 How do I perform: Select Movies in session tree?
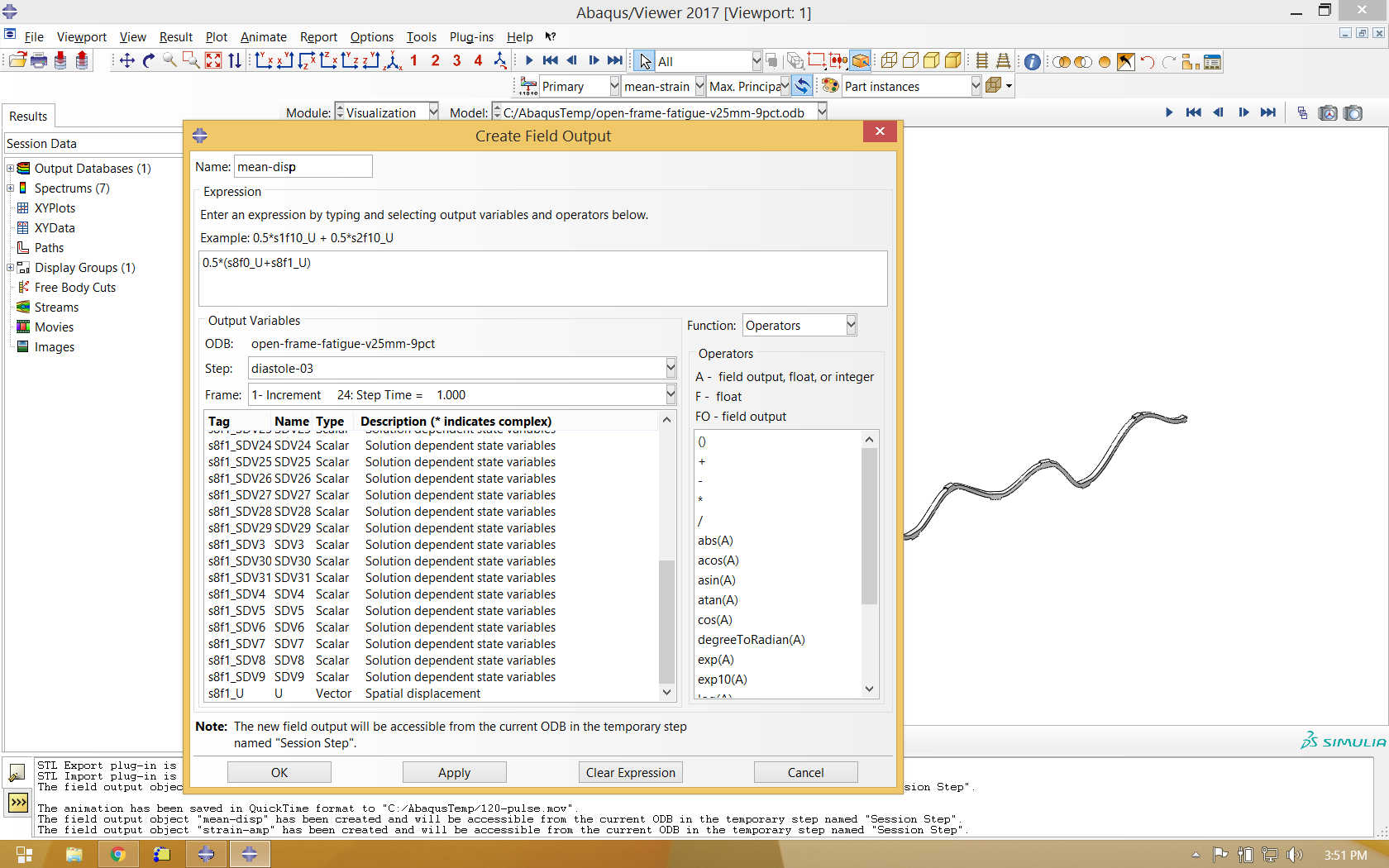click(x=54, y=327)
